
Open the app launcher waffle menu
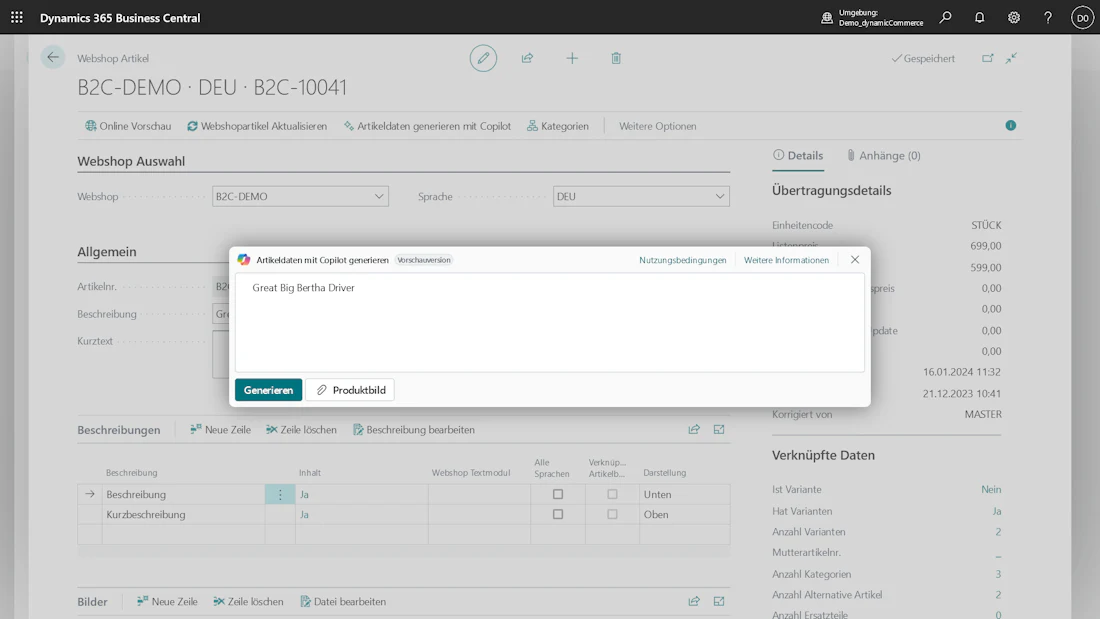pos(17,18)
